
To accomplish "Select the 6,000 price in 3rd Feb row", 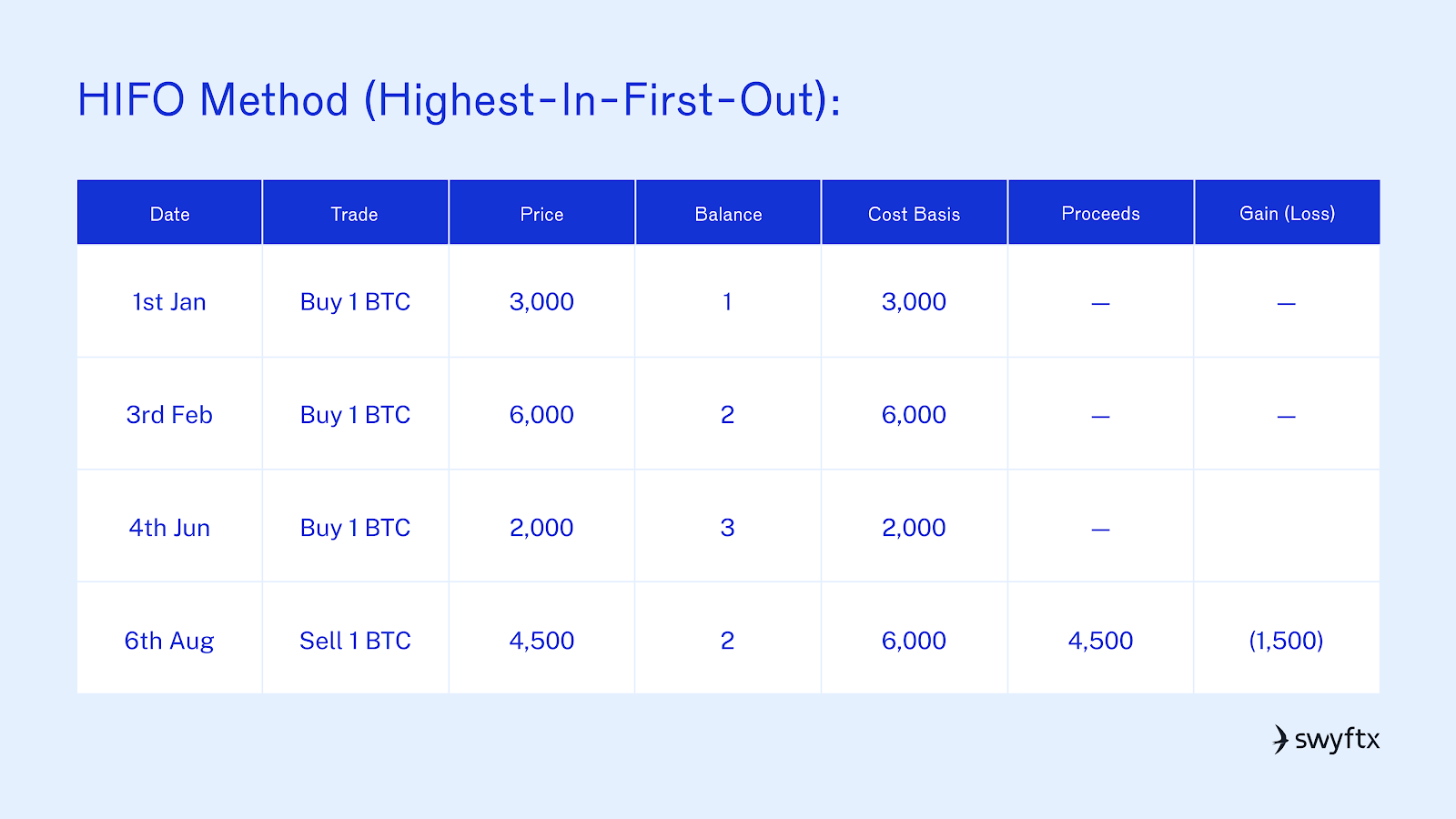I will click(541, 415).
